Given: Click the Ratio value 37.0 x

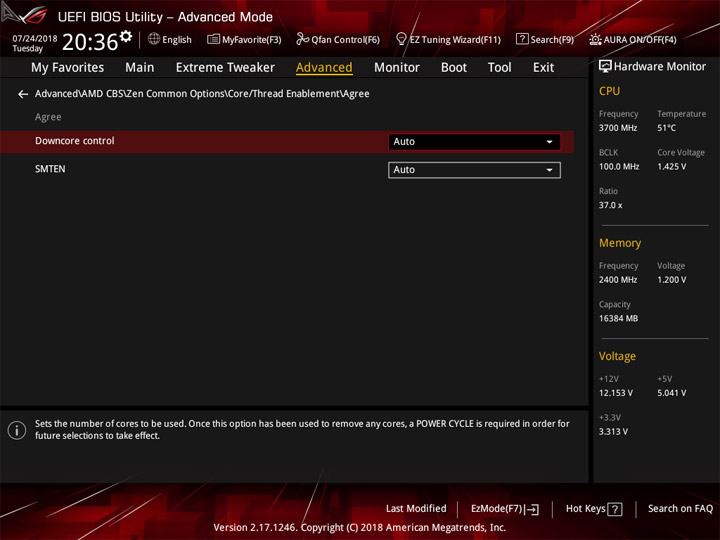Looking at the screenshot, I should [611, 205].
